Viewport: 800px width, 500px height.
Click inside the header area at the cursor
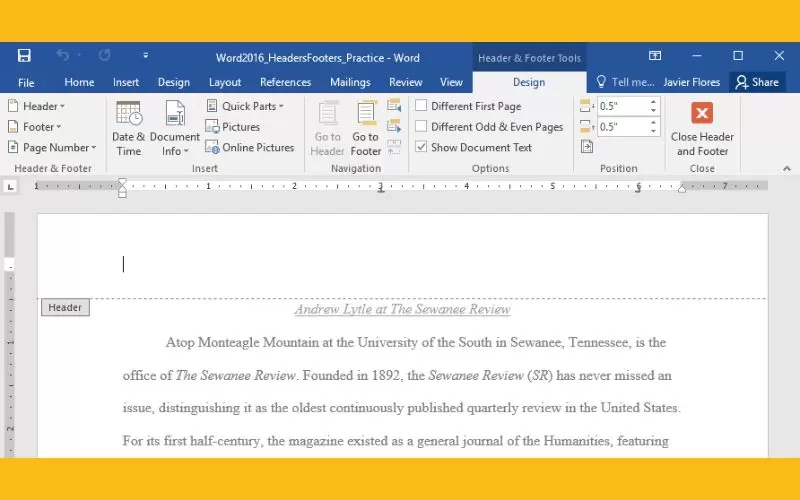(123, 264)
